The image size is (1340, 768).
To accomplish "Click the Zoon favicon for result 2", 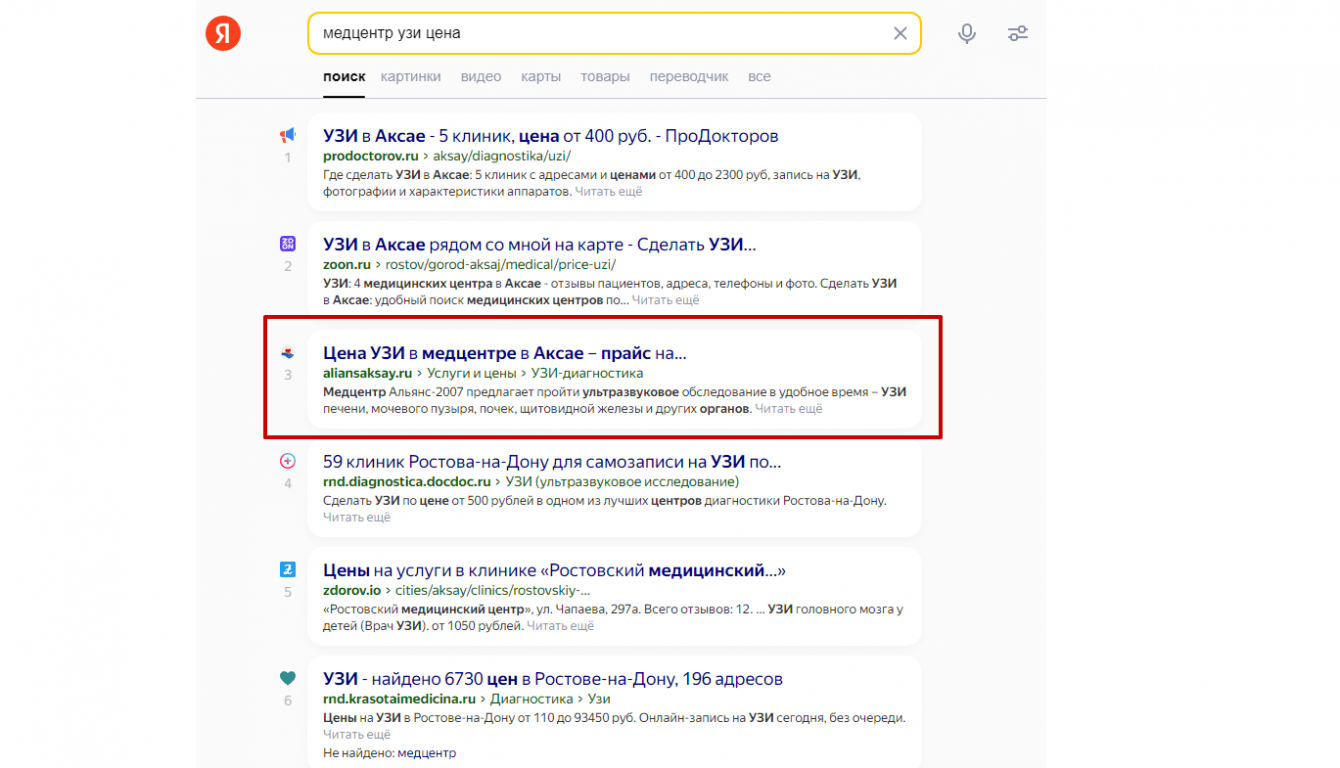I will 288,244.
